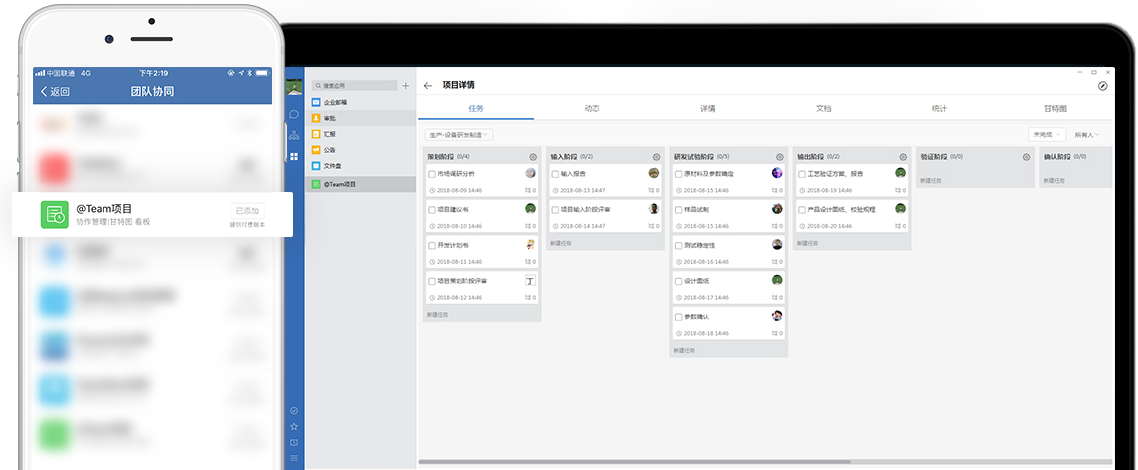Image resolution: width=1138 pixels, height=470 pixels.
Task: Switch to the 动态 tab
Action: [592, 108]
